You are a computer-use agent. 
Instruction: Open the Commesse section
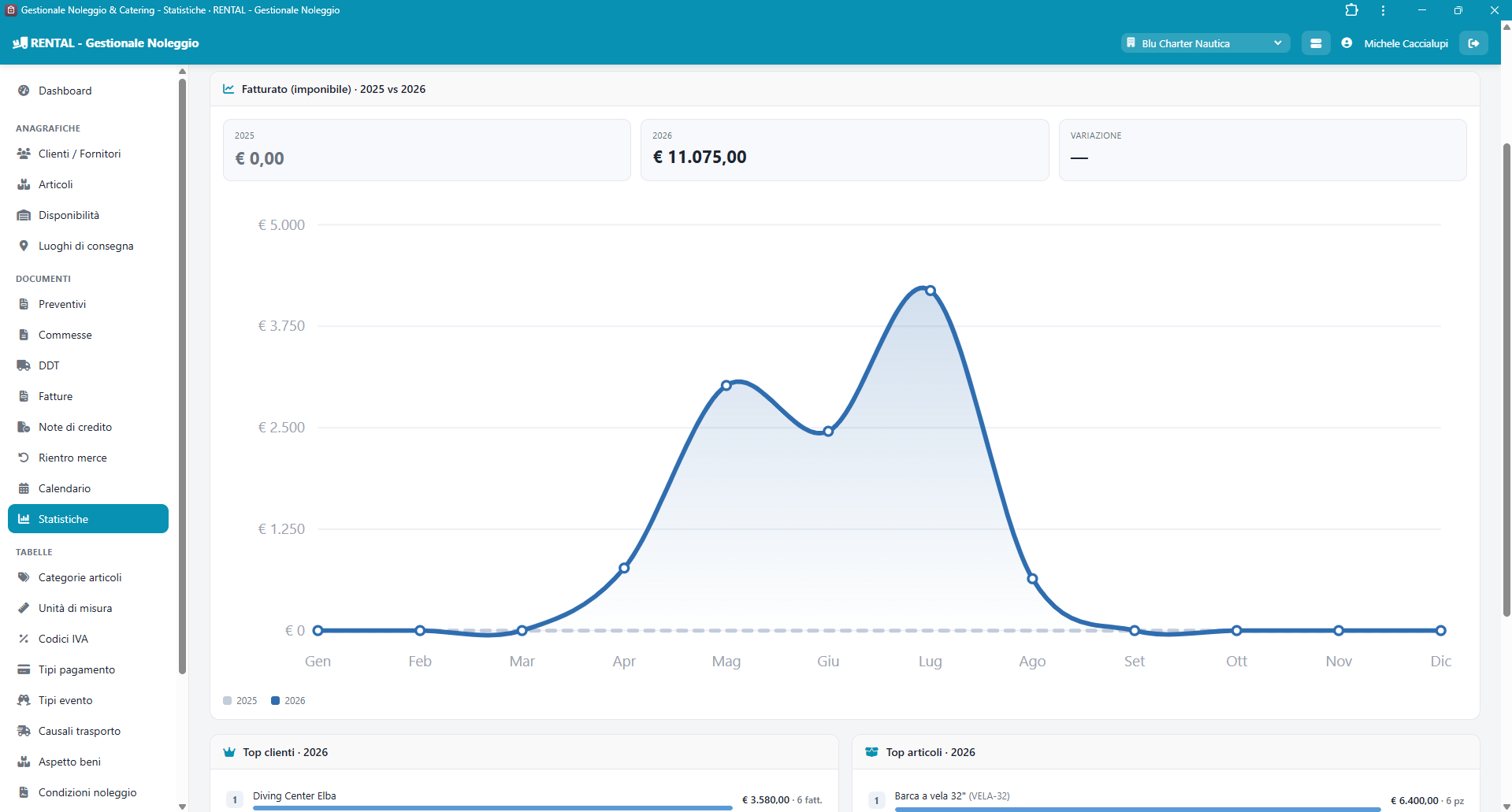(88, 335)
